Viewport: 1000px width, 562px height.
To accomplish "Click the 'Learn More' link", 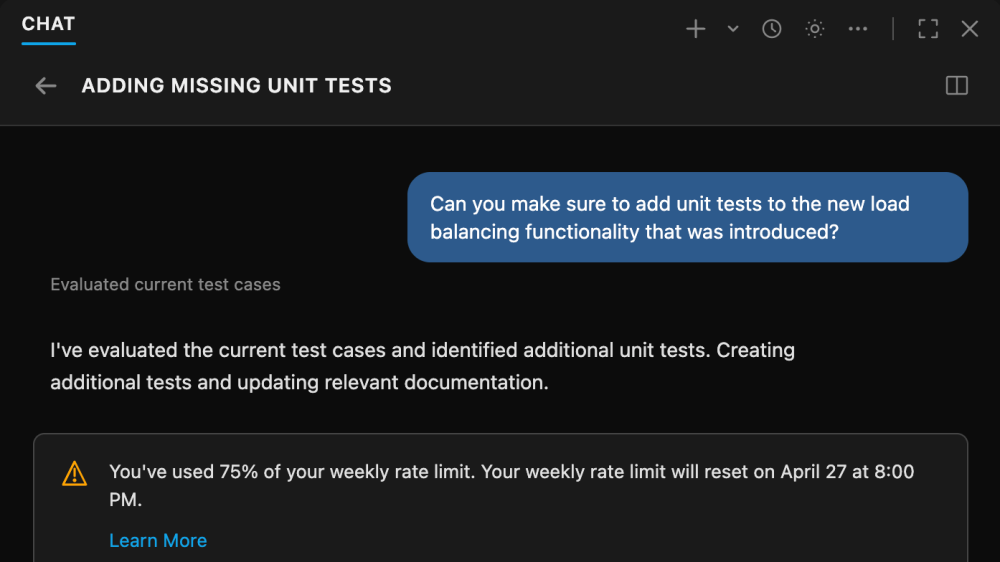I will [x=158, y=541].
